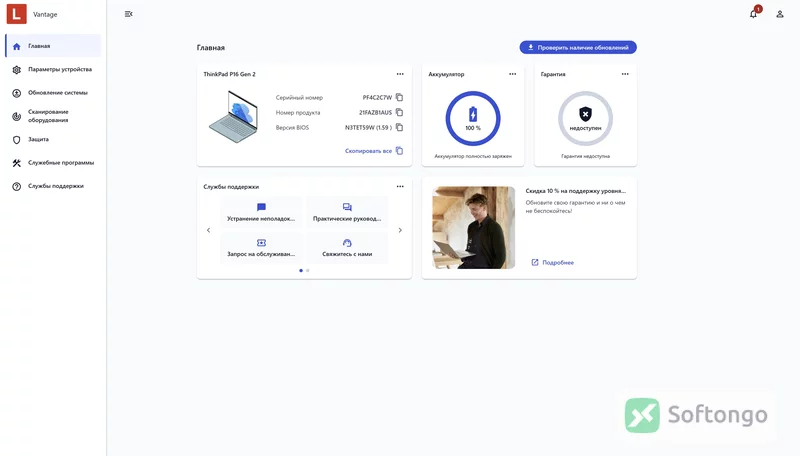Click the laptop illustration image

click(x=234, y=117)
